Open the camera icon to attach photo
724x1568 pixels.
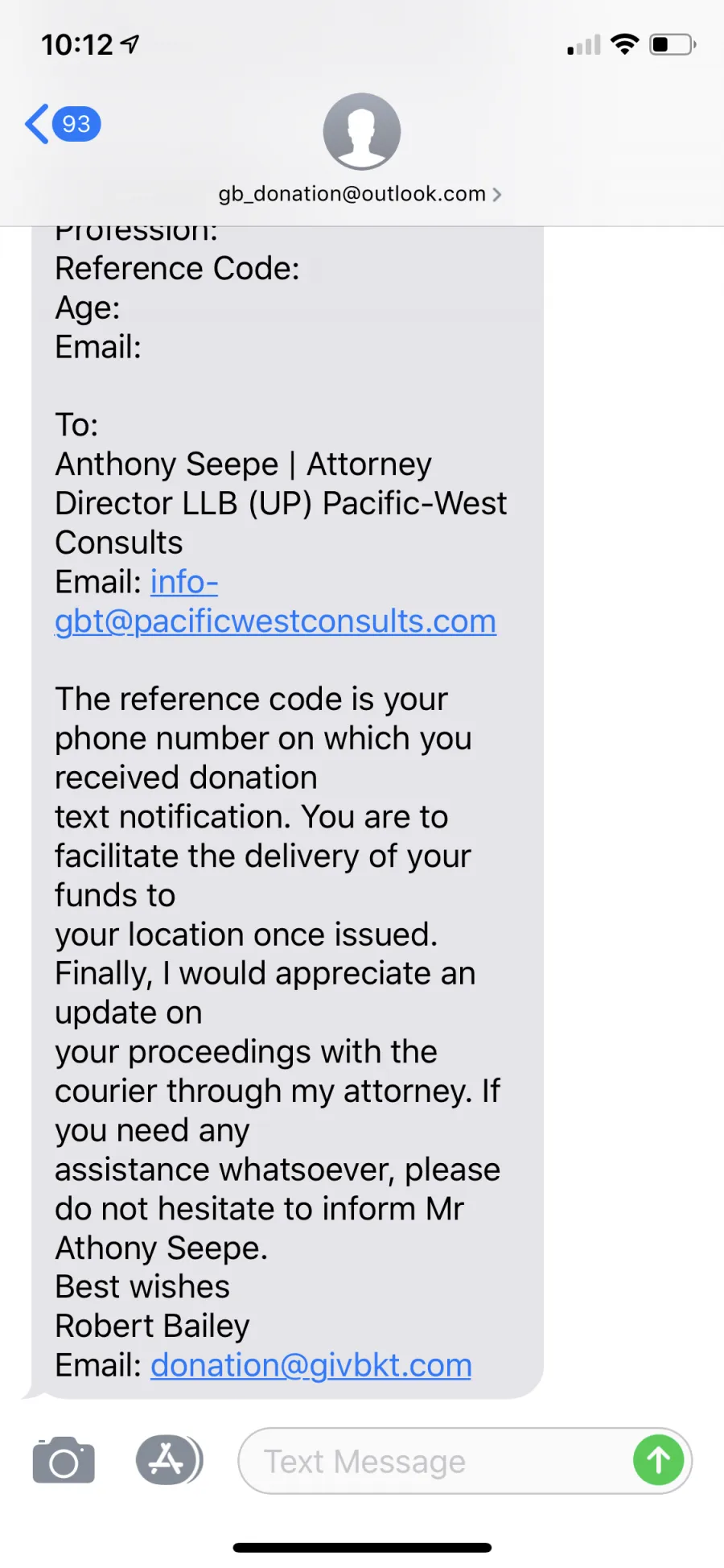(64, 1460)
